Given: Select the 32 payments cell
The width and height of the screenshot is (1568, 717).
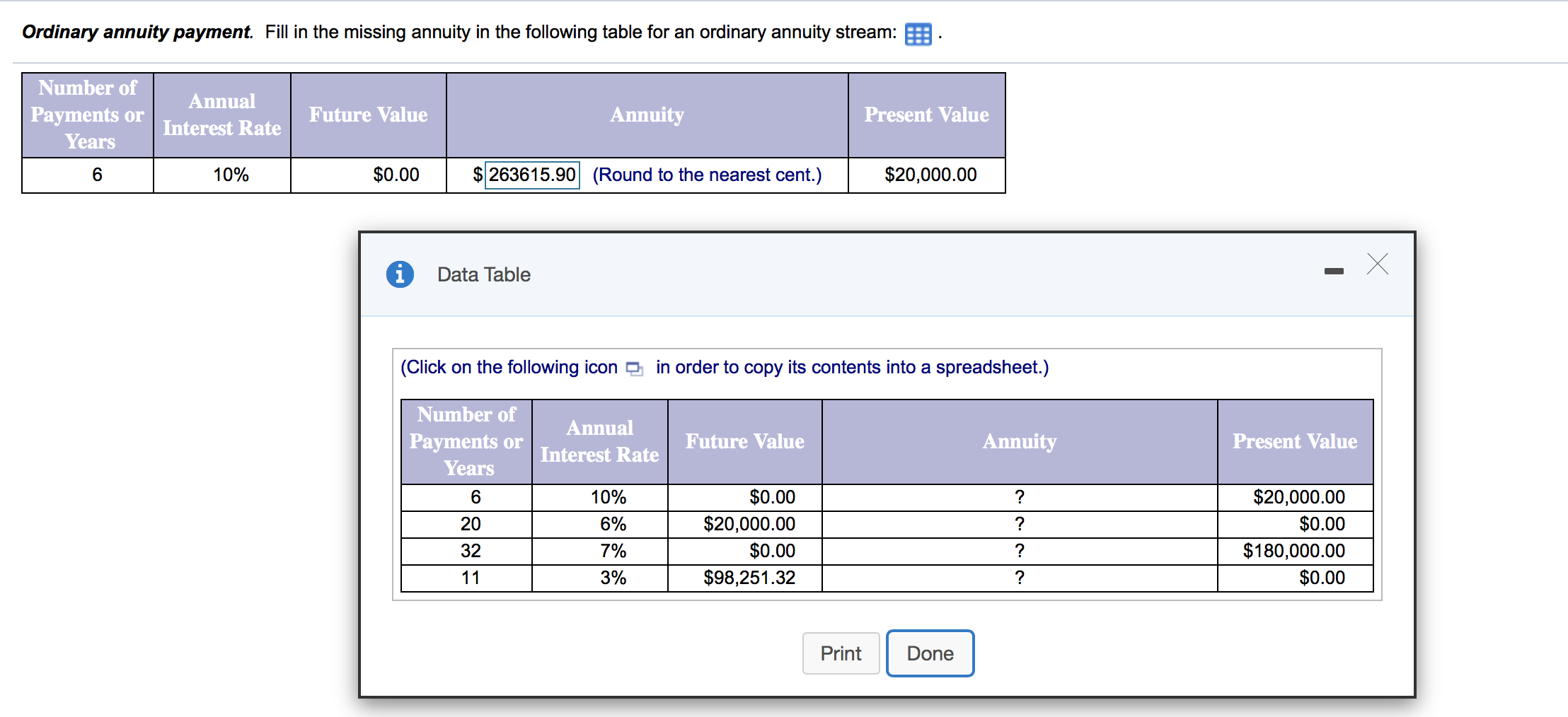Looking at the screenshot, I should (x=471, y=551).
